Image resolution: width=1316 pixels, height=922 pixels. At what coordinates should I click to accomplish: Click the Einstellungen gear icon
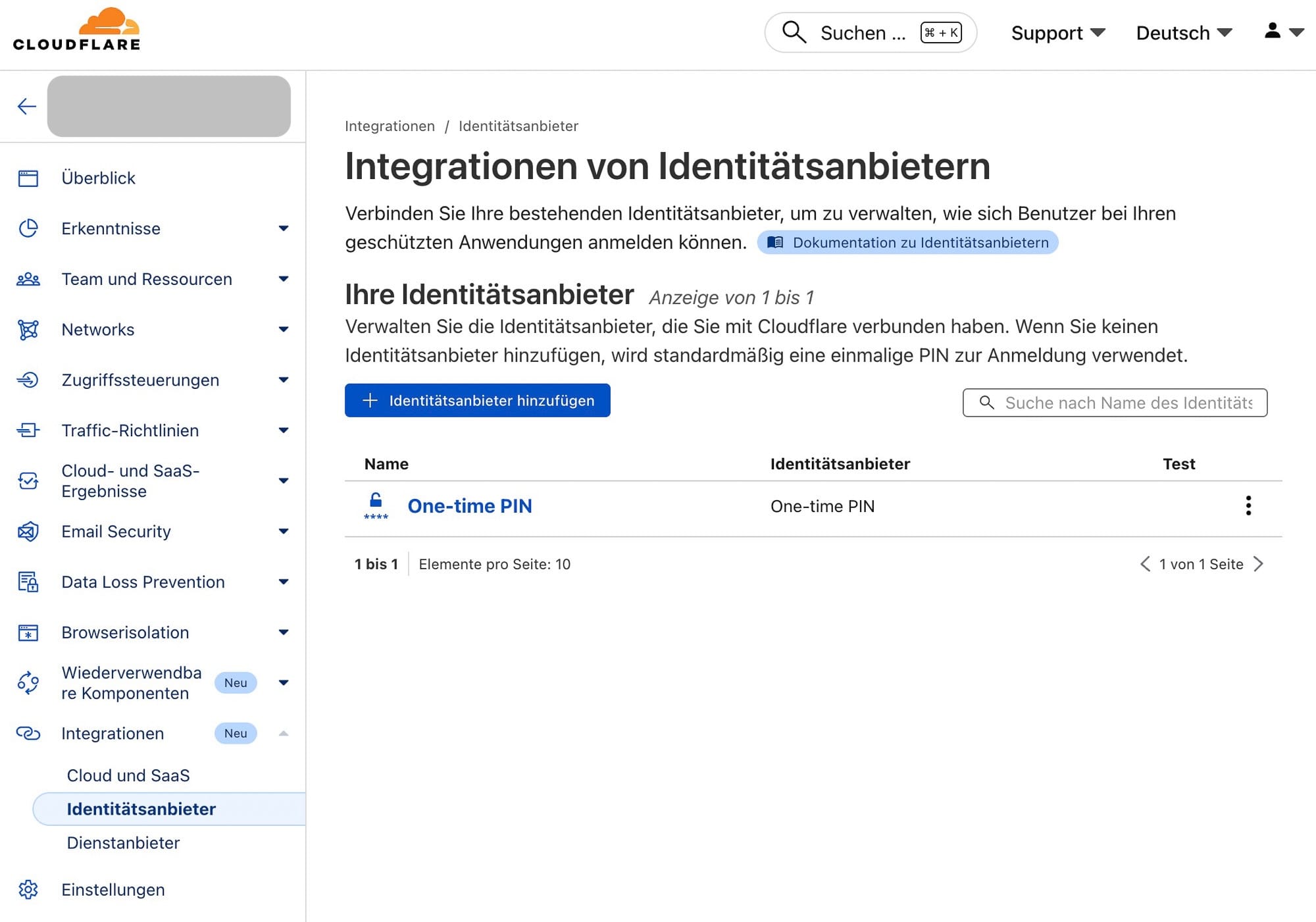click(28, 889)
